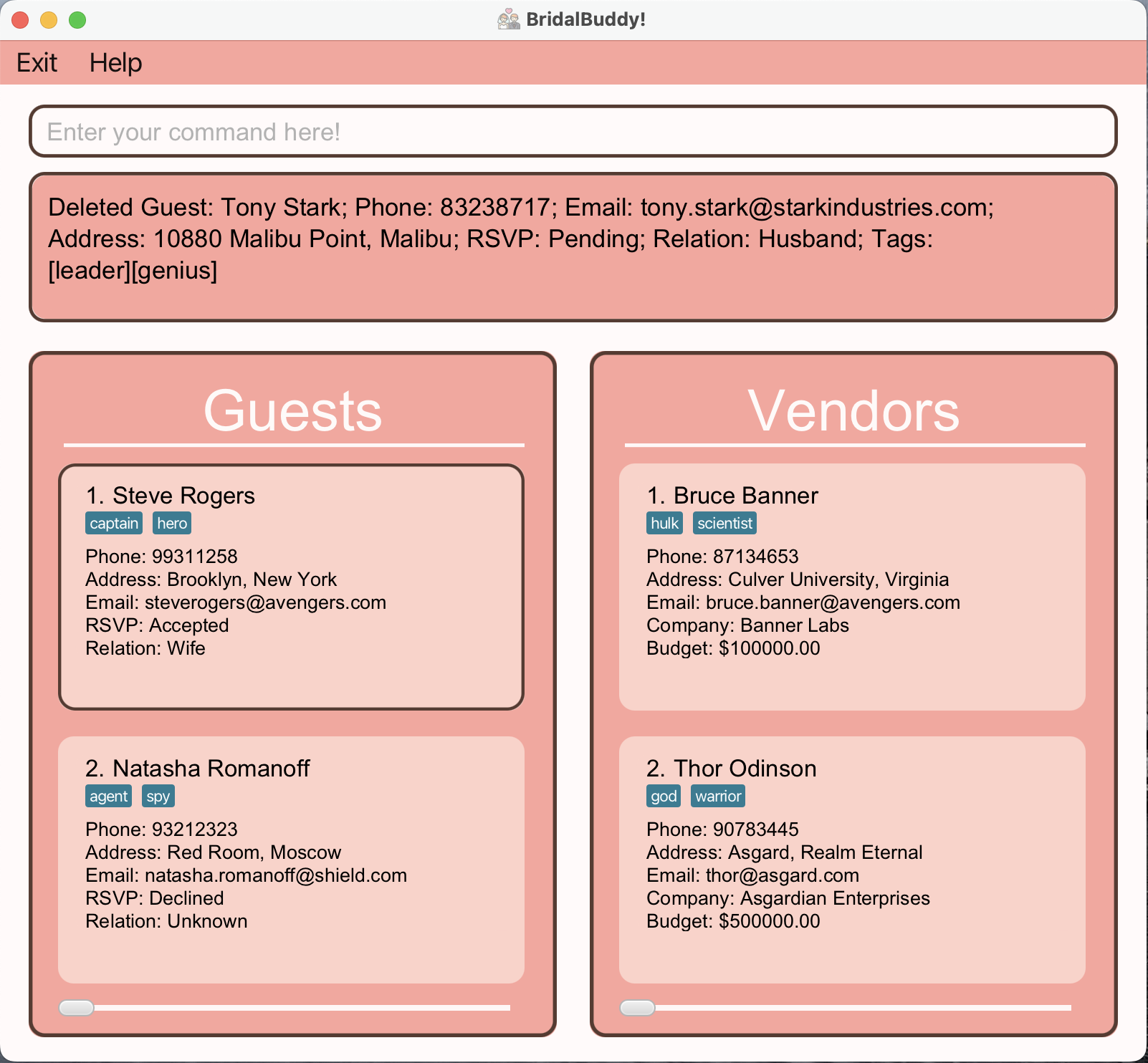Click 'Phone: 90783445' text
This screenshot has height=1063, width=1148.
[x=722, y=829]
